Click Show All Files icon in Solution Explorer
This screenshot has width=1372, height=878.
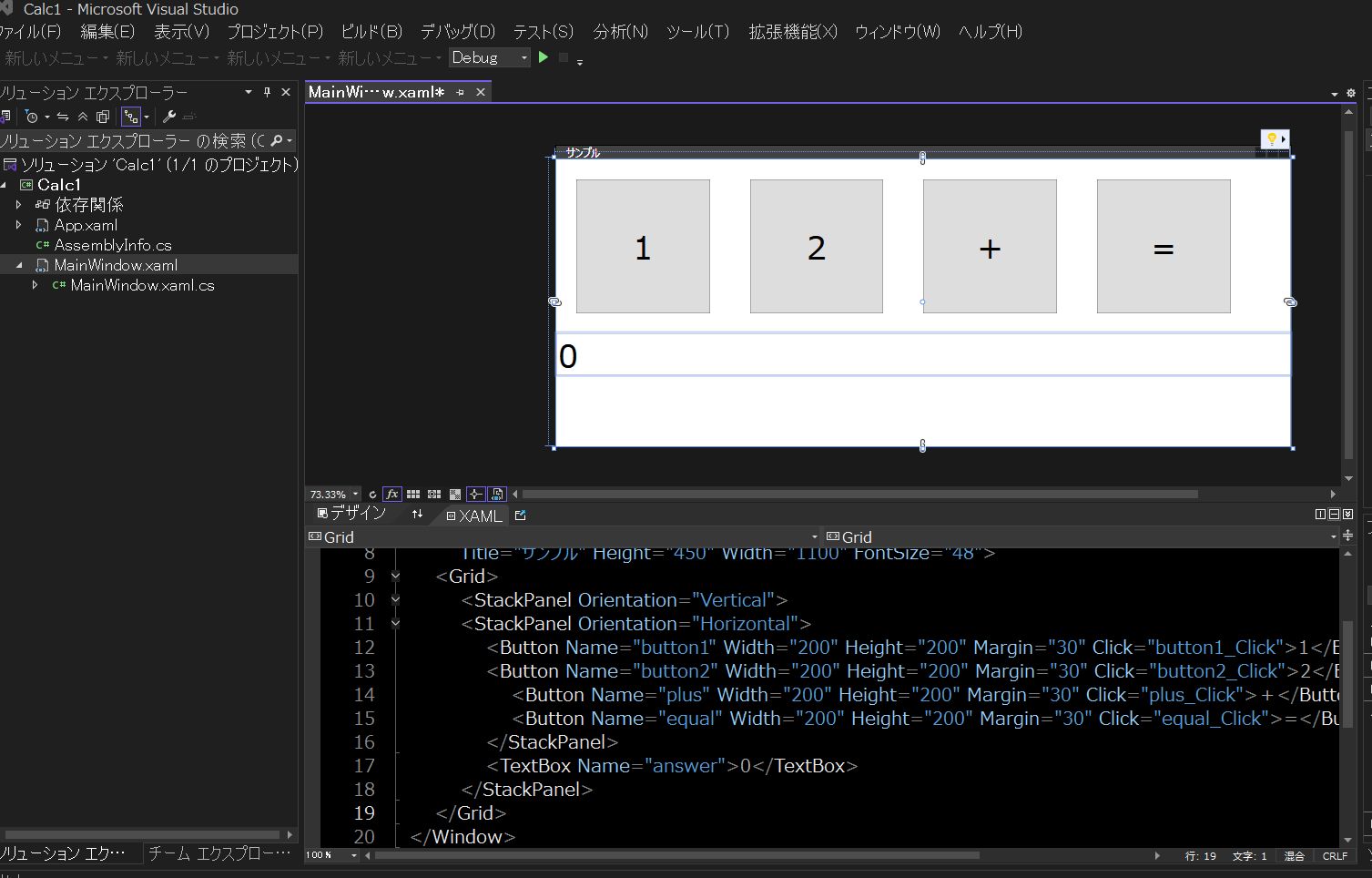tap(103, 117)
